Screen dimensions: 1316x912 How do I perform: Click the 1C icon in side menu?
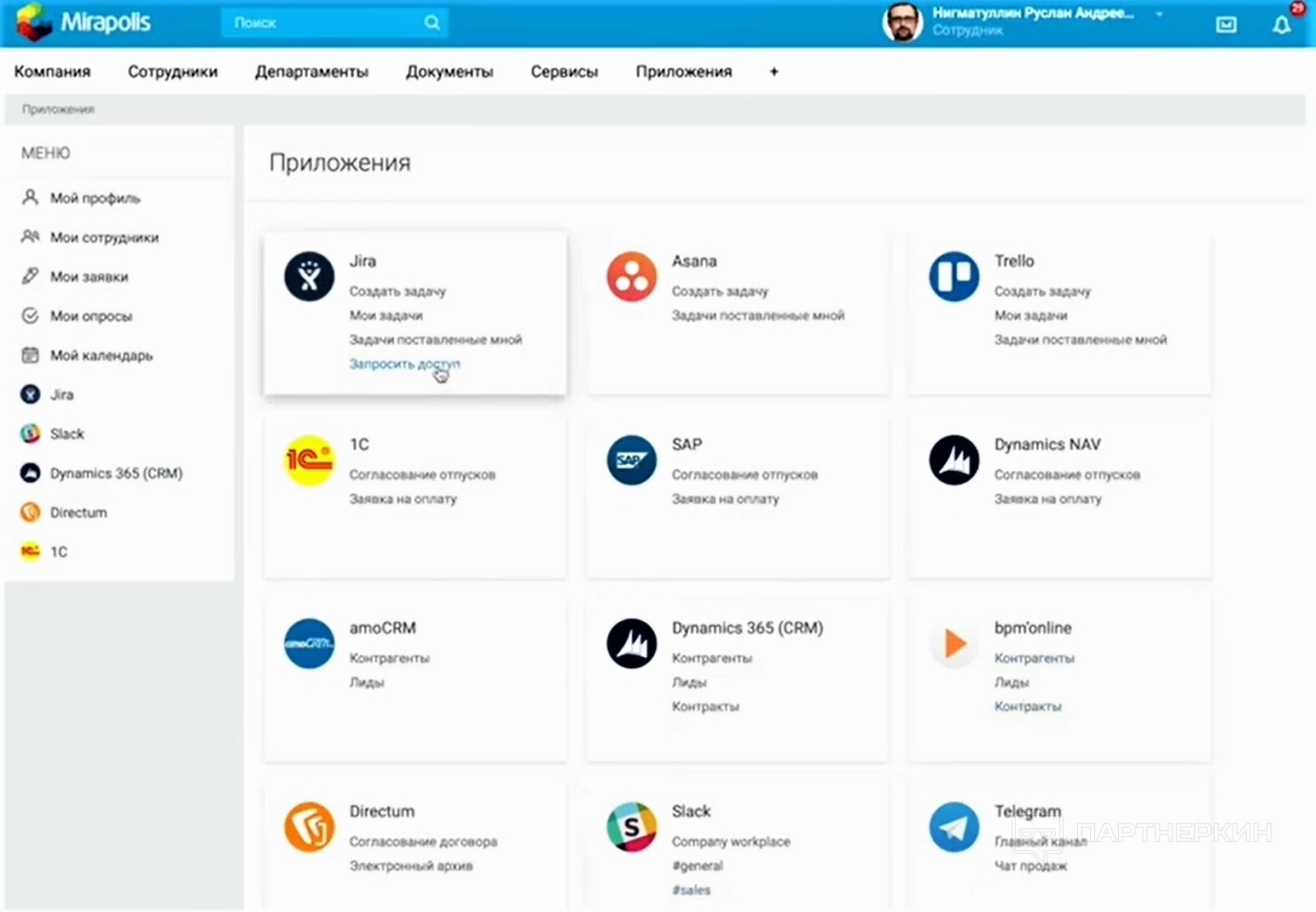pyautogui.click(x=30, y=551)
